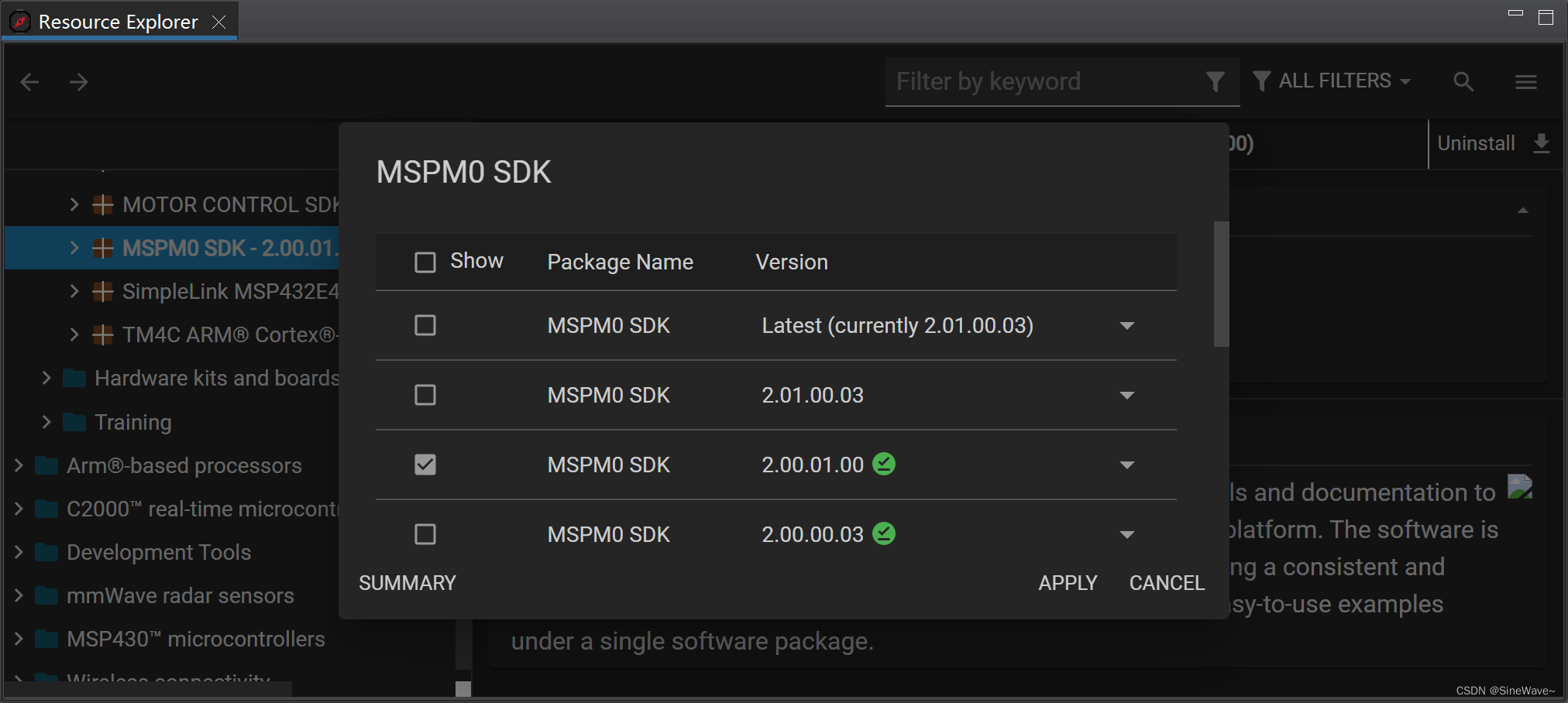Image resolution: width=1568 pixels, height=703 pixels.
Task: Click the Uninstall button
Action: tap(1476, 143)
